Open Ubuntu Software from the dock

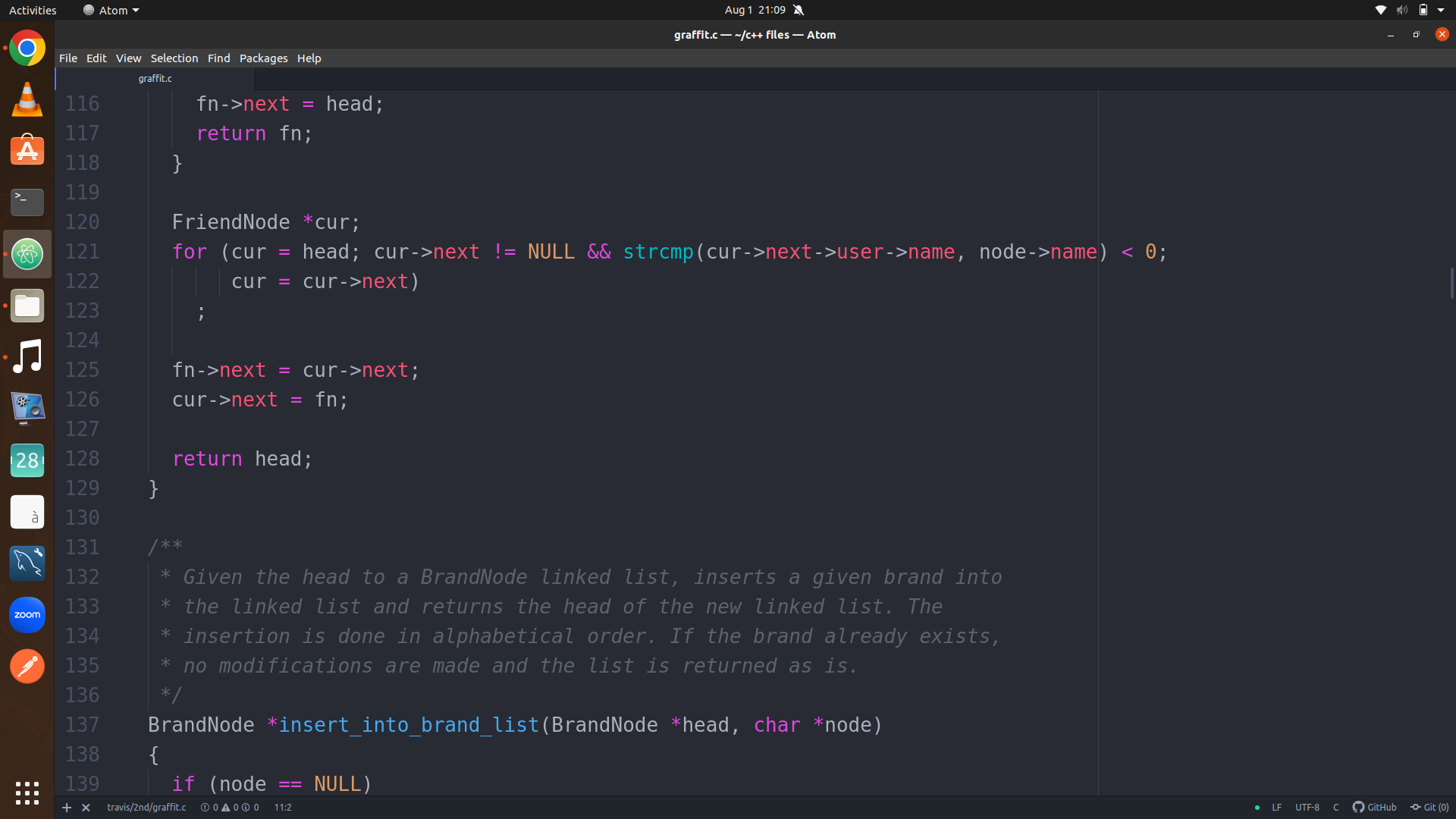click(x=27, y=151)
